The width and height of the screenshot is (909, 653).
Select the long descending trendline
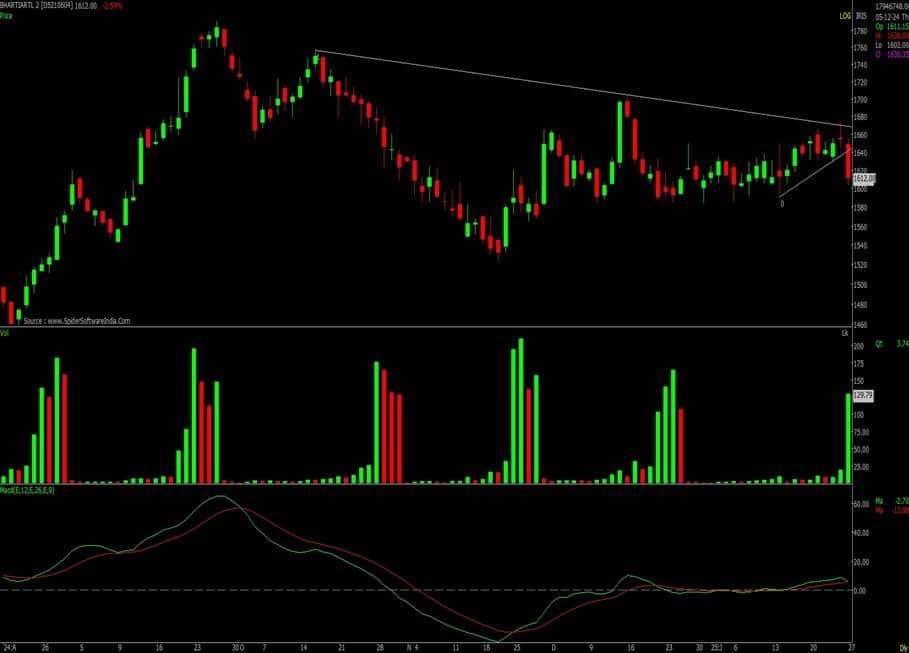(x=580, y=90)
